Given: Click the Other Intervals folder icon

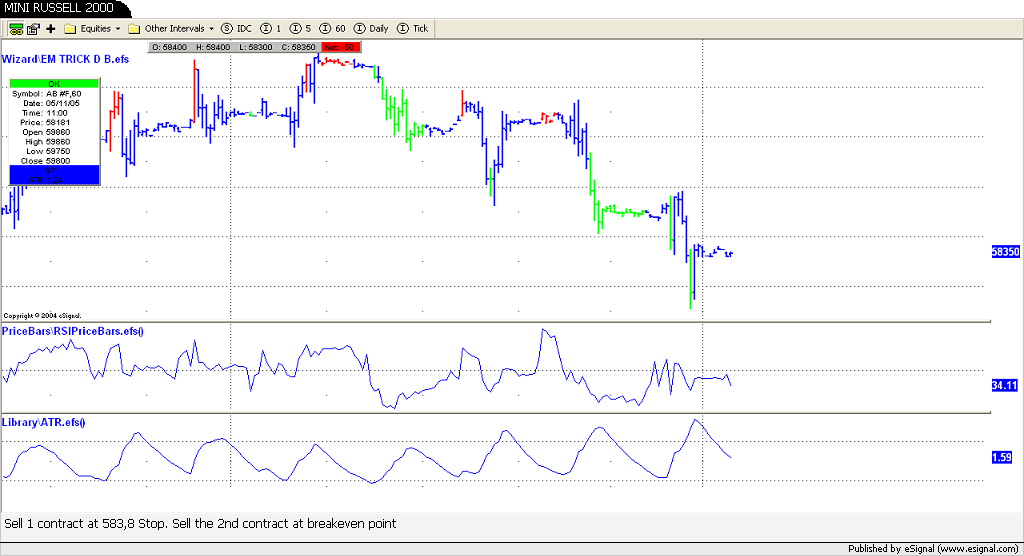Looking at the screenshot, I should [134, 29].
